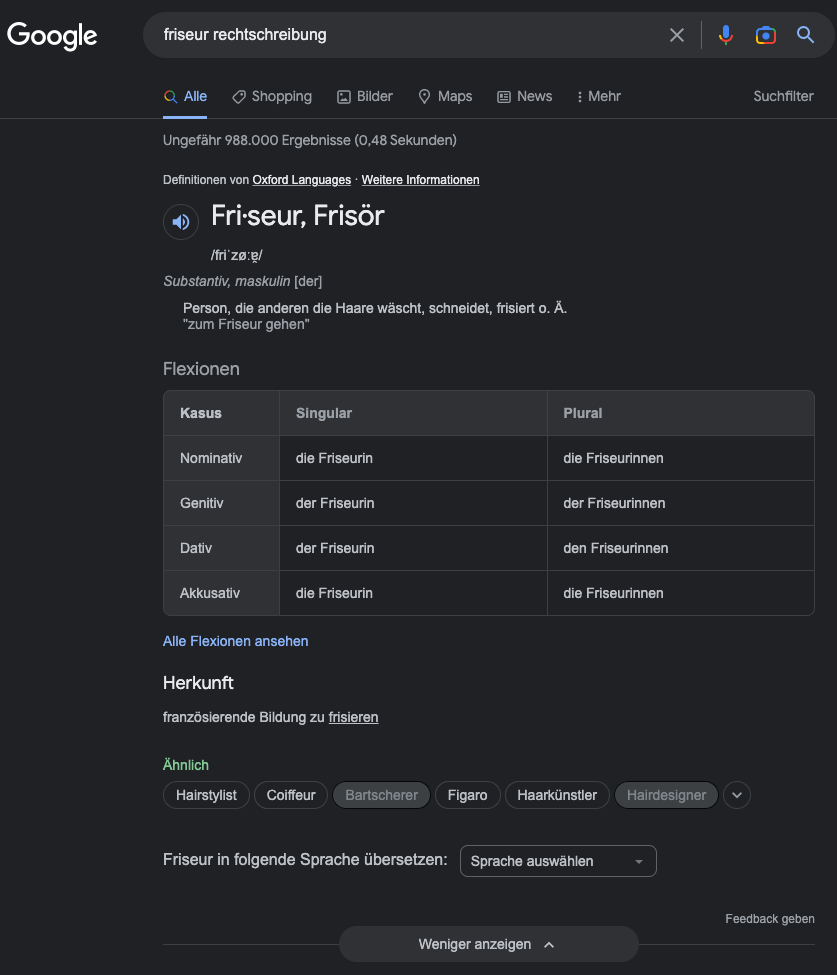Open the Shopping results tab
The image size is (837, 975).
[x=272, y=96]
